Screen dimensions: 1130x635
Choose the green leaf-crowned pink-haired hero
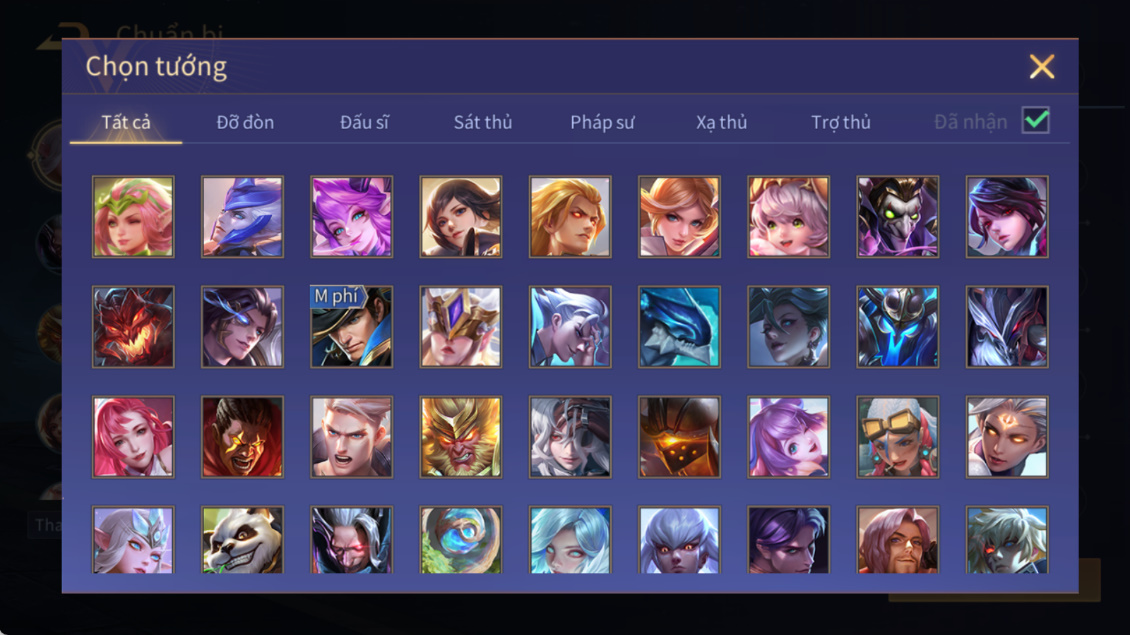133,217
